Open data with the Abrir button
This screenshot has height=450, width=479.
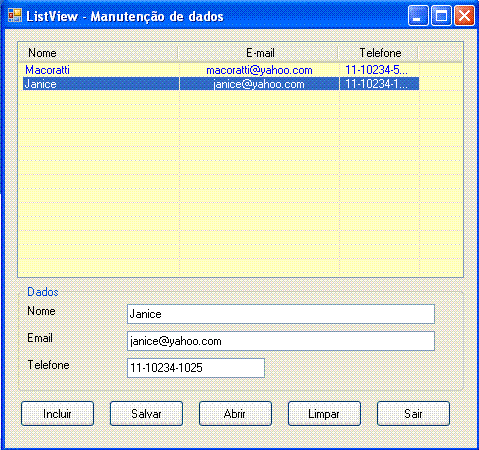tap(235, 414)
